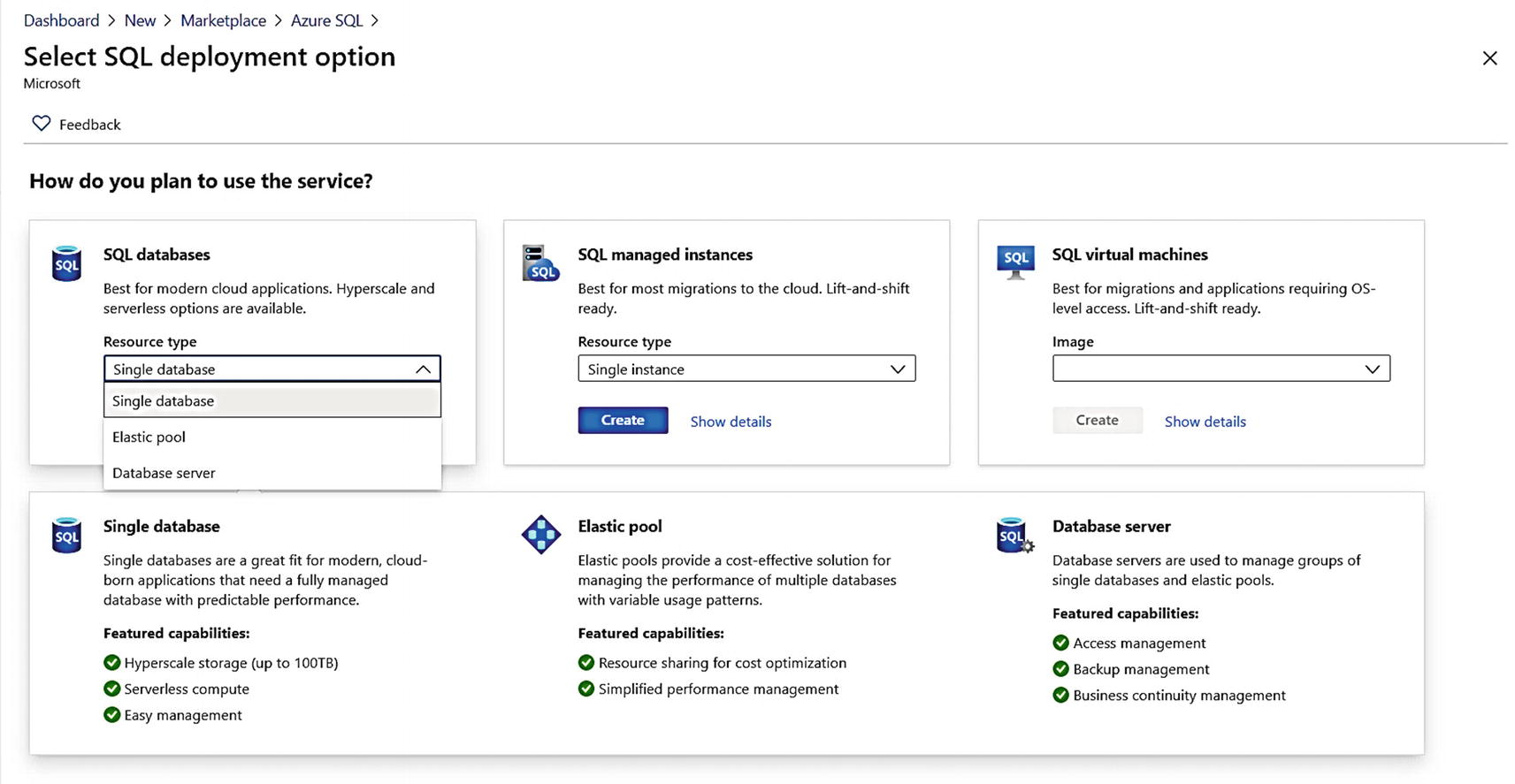The height and width of the screenshot is (784, 1515).
Task: Click the SQL databases card icon
Action: point(66,263)
